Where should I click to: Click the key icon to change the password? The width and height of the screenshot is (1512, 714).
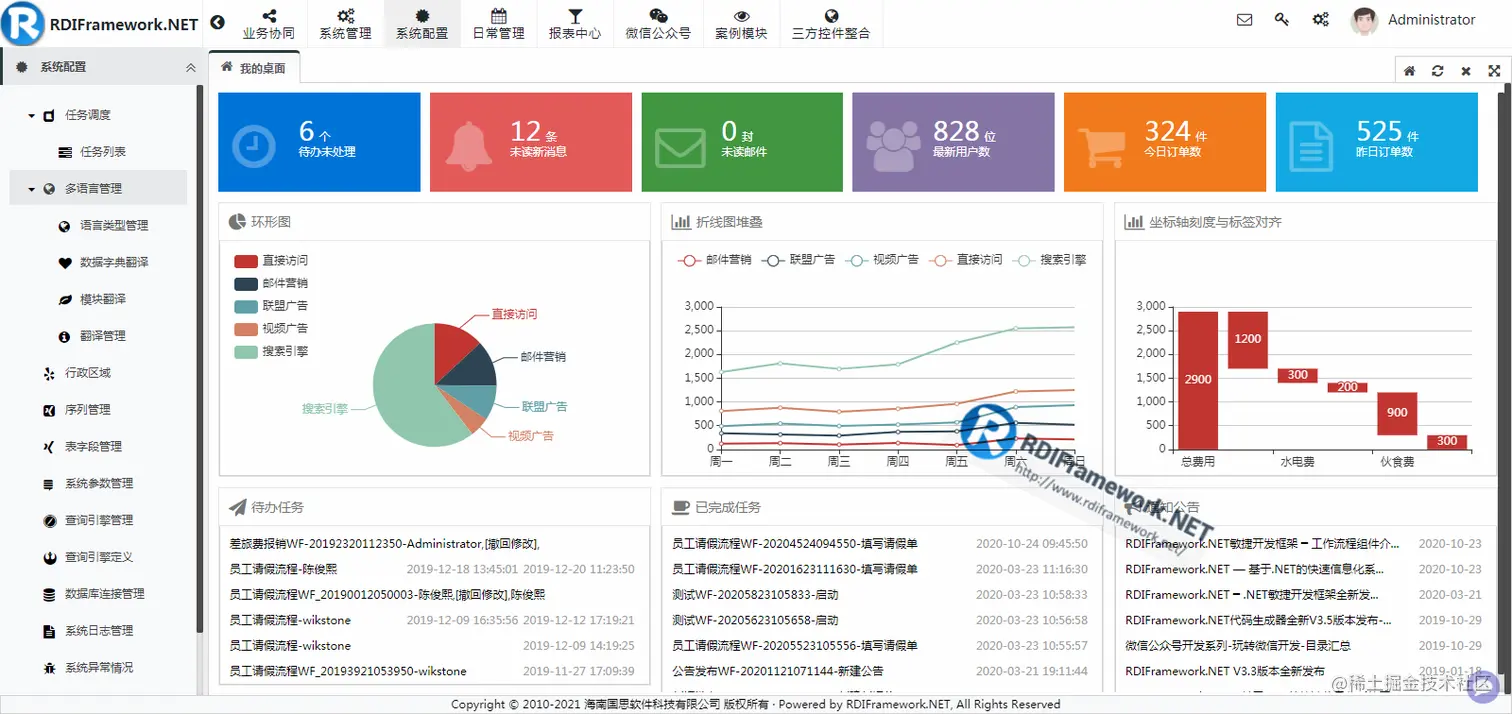(x=1282, y=20)
